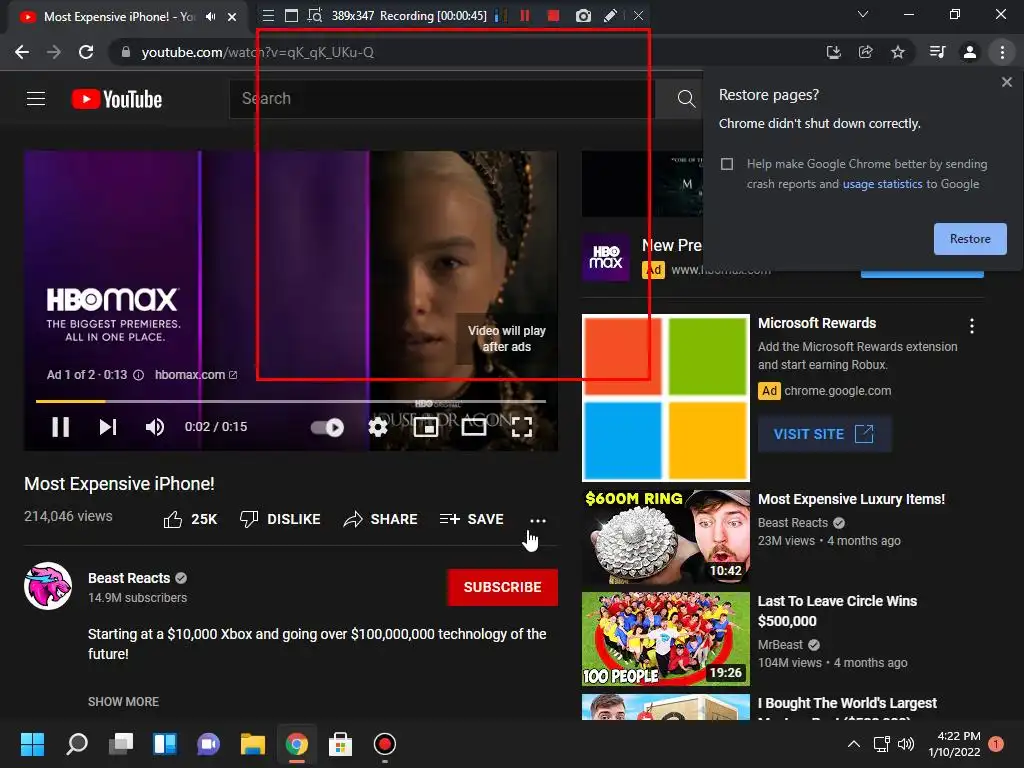This screenshot has width=1024, height=768.
Task: Pause the screen recording
Action: (524, 16)
